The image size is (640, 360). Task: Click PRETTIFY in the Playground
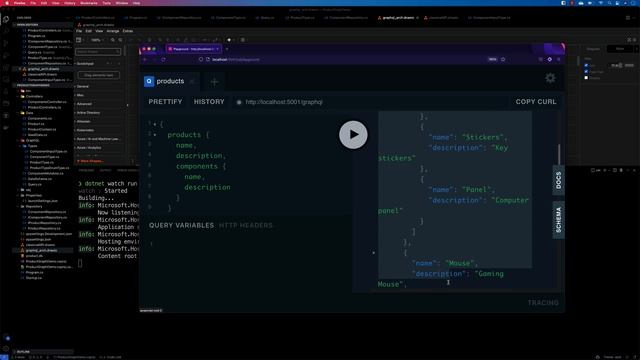pyautogui.click(x=165, y=102)
